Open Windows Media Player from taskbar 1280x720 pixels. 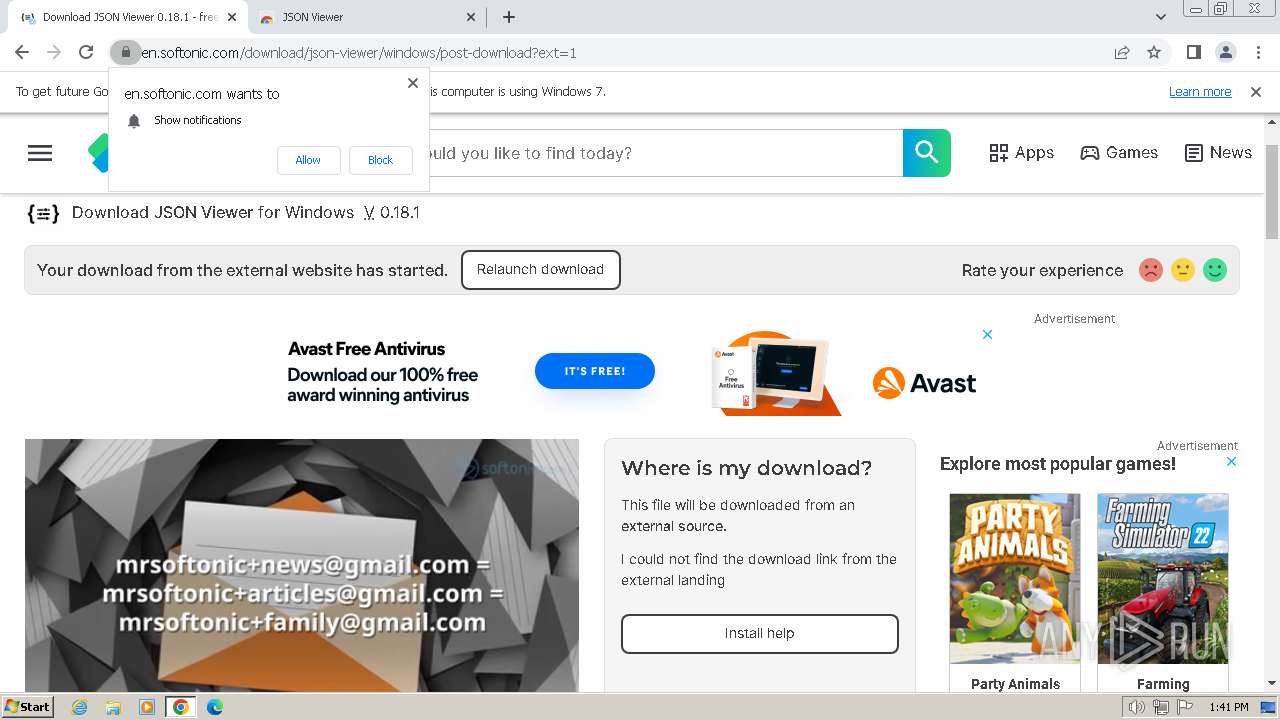coord(147,707)
